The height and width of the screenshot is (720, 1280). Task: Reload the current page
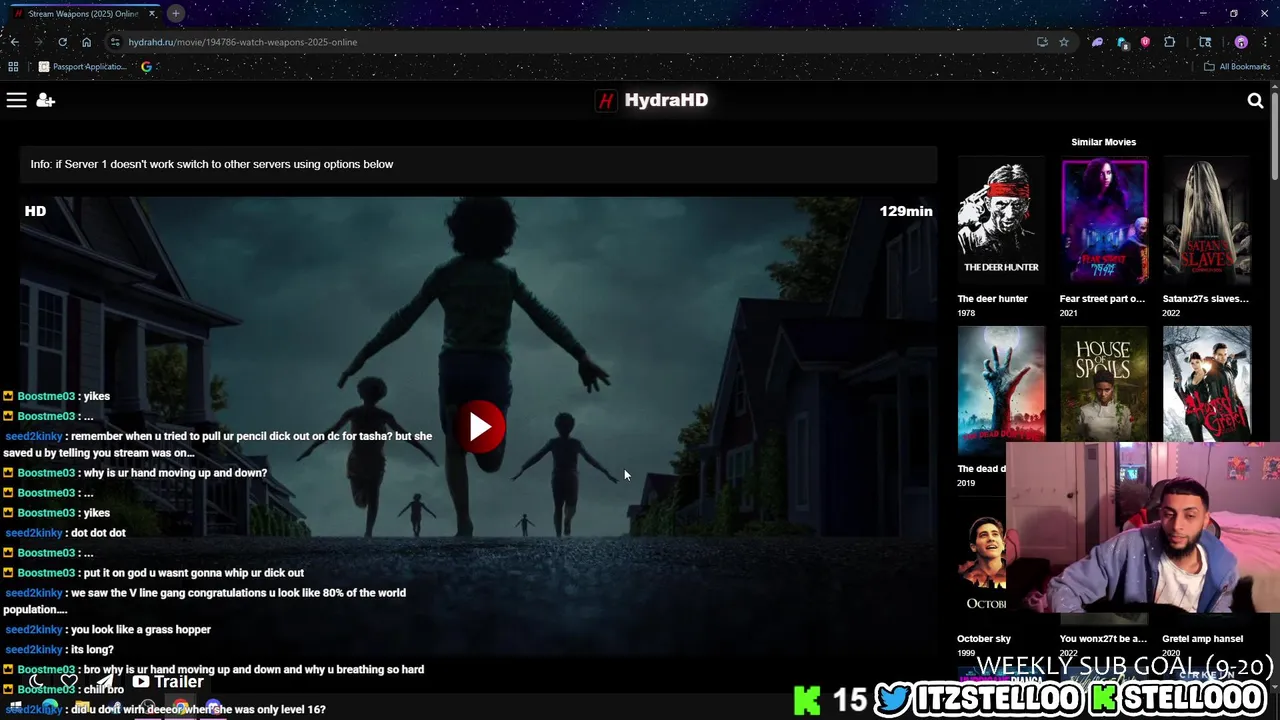[62, 42]
